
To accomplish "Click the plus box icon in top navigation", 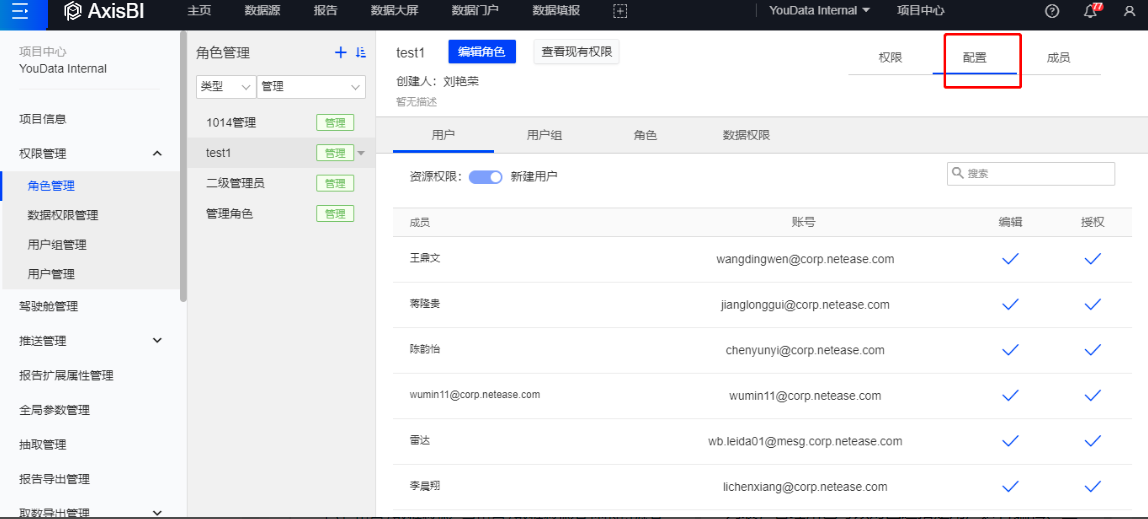I will point(620,11).
